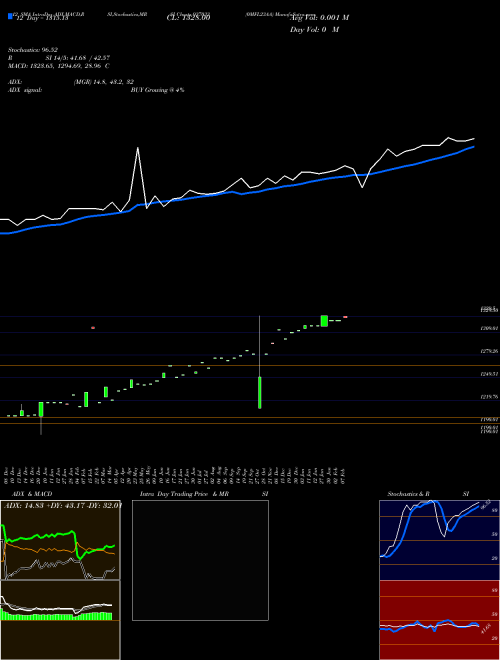Click the 'Intra Day Trading Price & MR' title
The width and height of the screenshot is (500, 660).
pos(184,494)
